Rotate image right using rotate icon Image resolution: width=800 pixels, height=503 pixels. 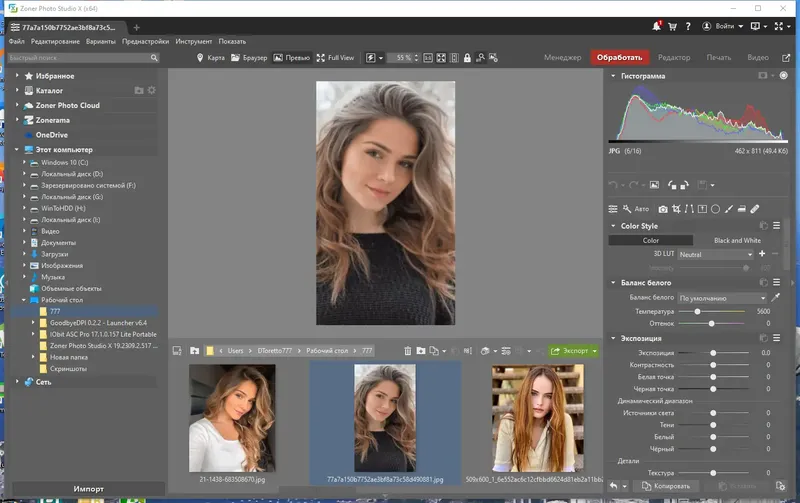click(686, 185)
